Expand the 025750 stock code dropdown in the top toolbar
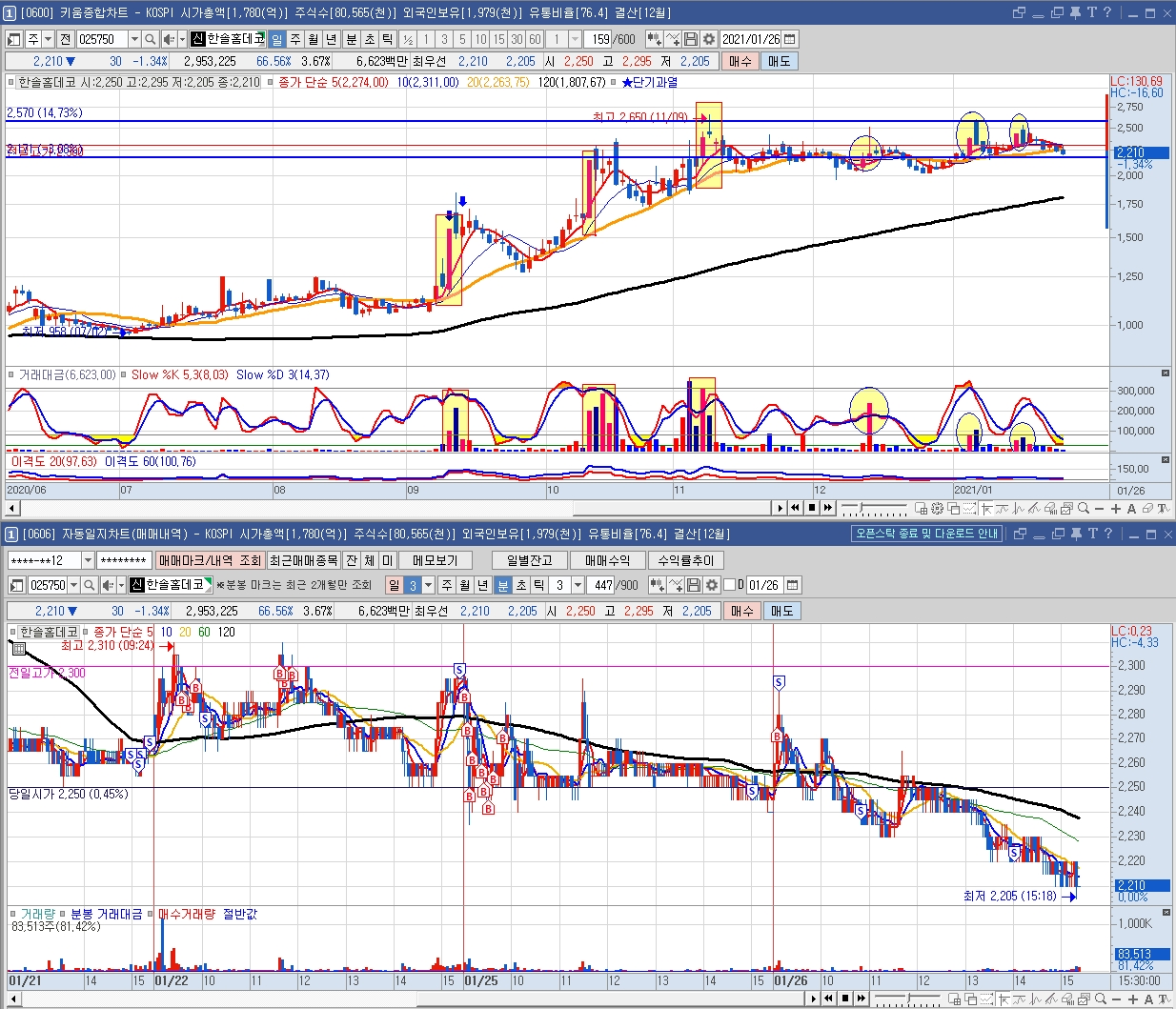 pyautogui.click(x=134, y=39)
